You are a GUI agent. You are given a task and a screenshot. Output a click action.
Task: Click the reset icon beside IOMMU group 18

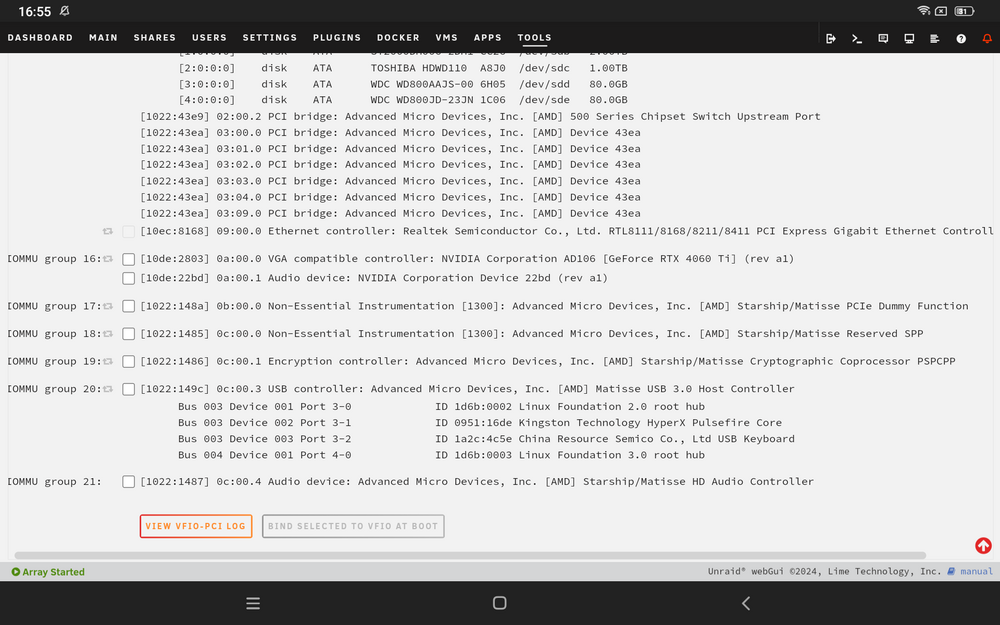click(108, 334)
